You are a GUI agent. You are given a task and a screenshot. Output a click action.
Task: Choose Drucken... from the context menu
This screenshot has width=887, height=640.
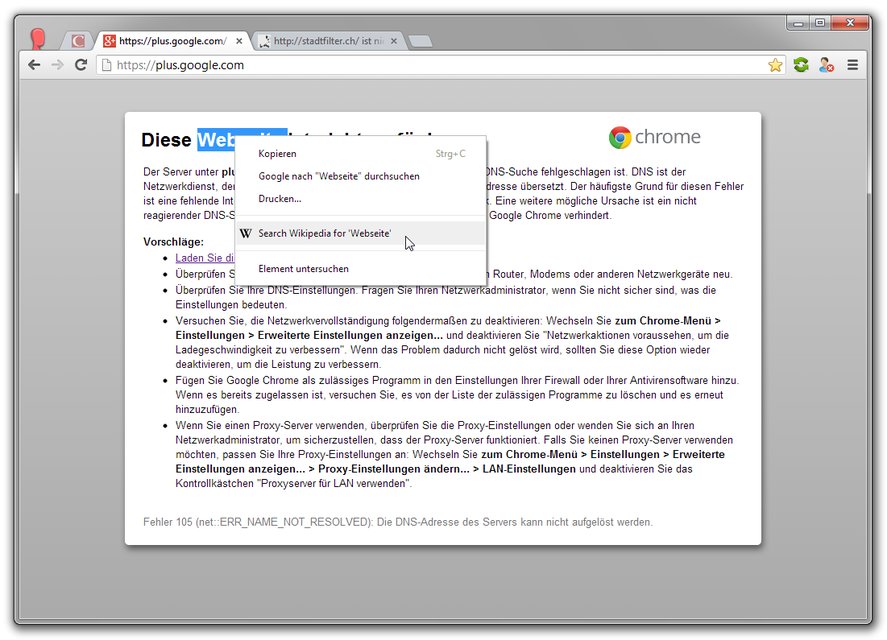[x=360, y=199]
